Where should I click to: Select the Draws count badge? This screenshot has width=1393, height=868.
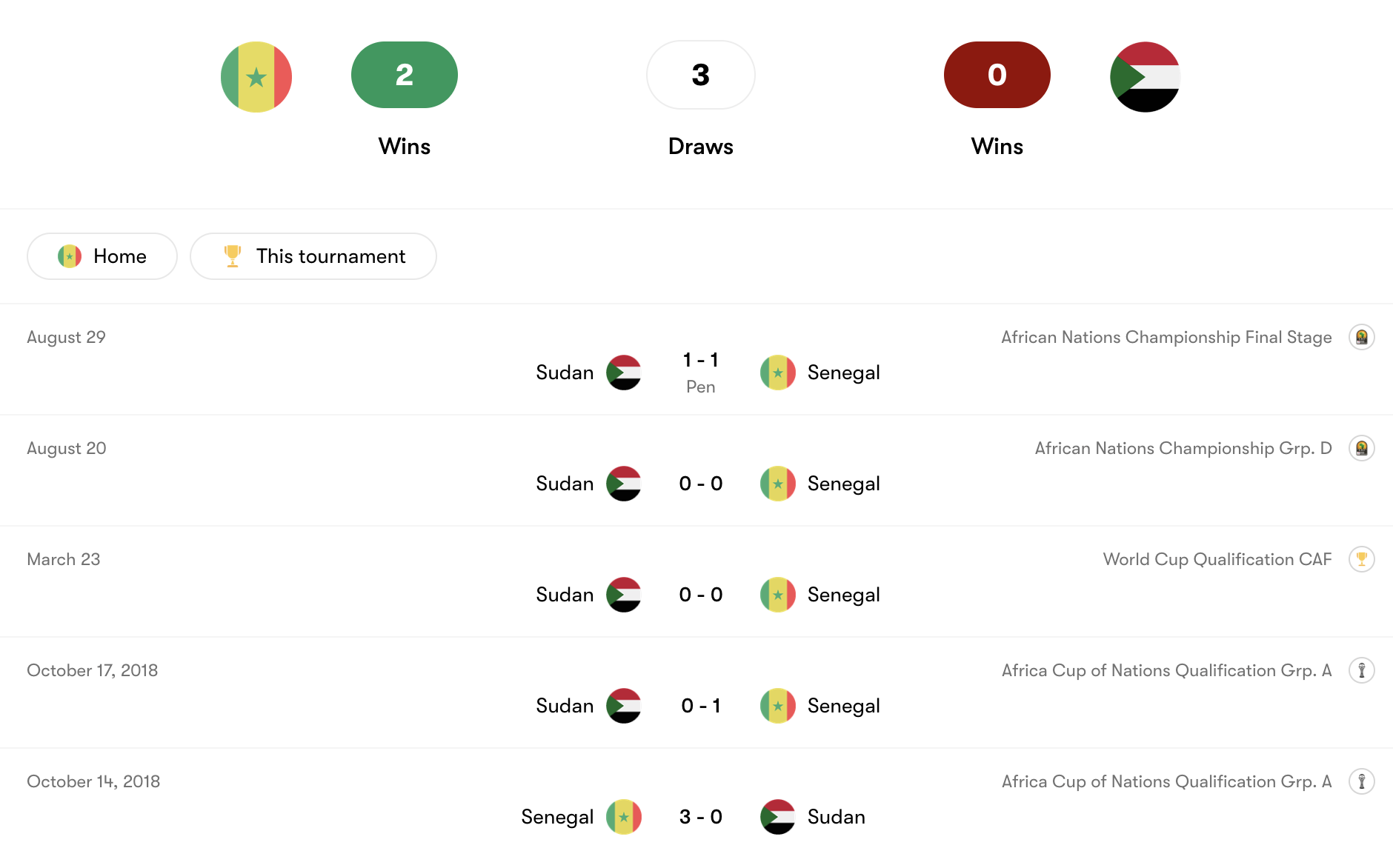click(700, 75)
